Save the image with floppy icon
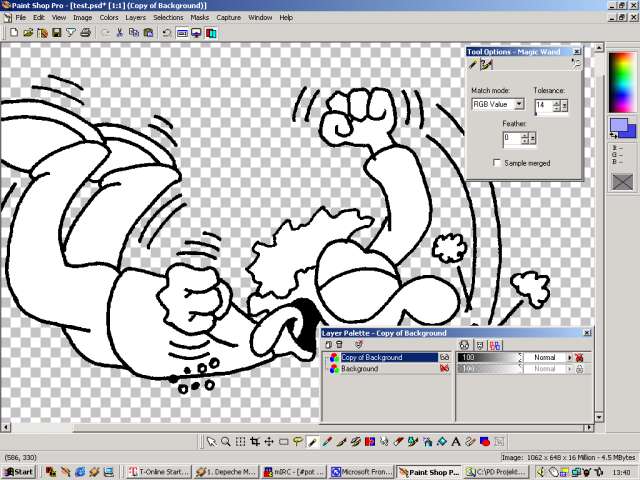 coord(56,33)
